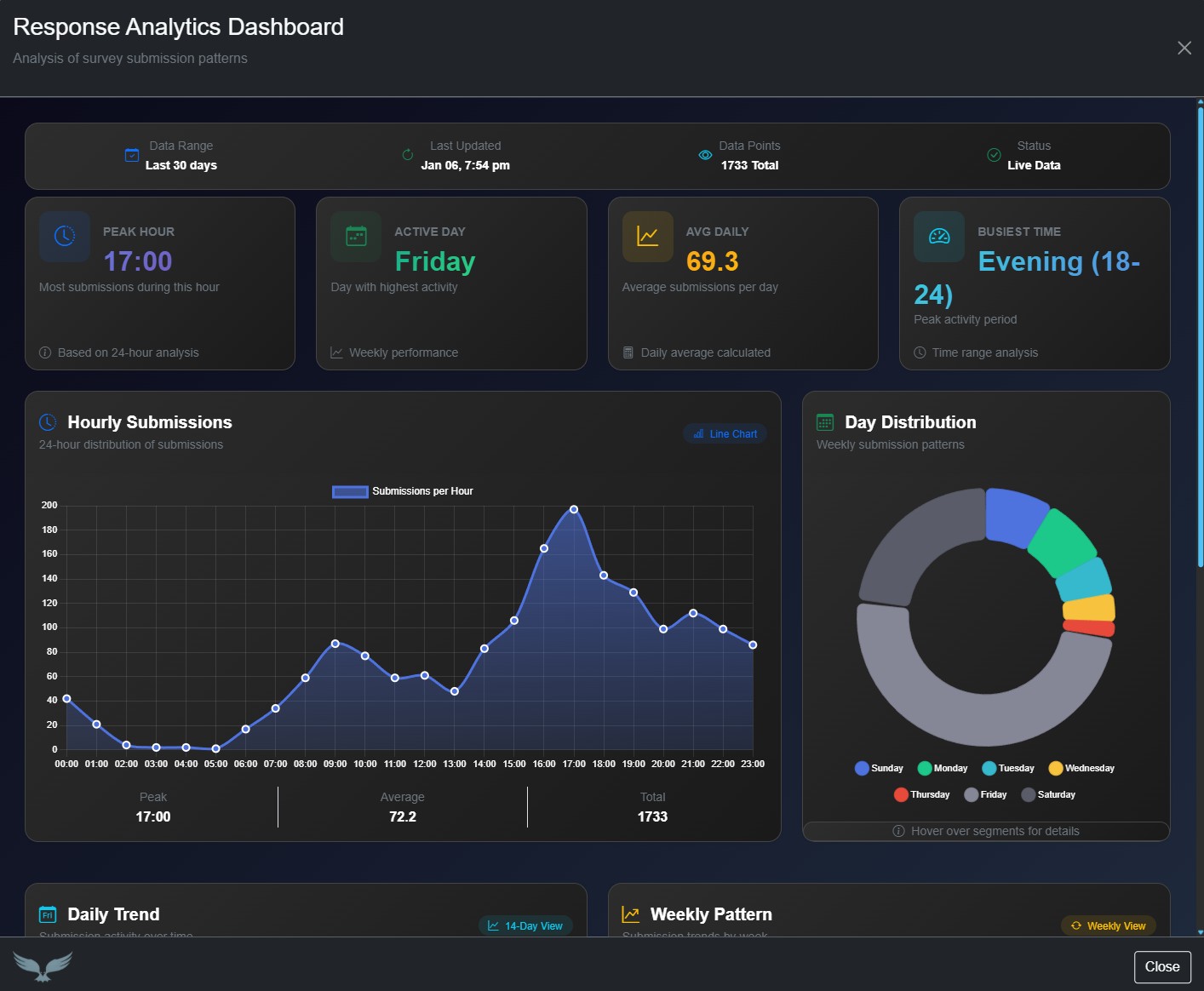The image size is (1204, 991).
Task: Click the refresh icon beside Last Updated
Action: pos(407,155)
